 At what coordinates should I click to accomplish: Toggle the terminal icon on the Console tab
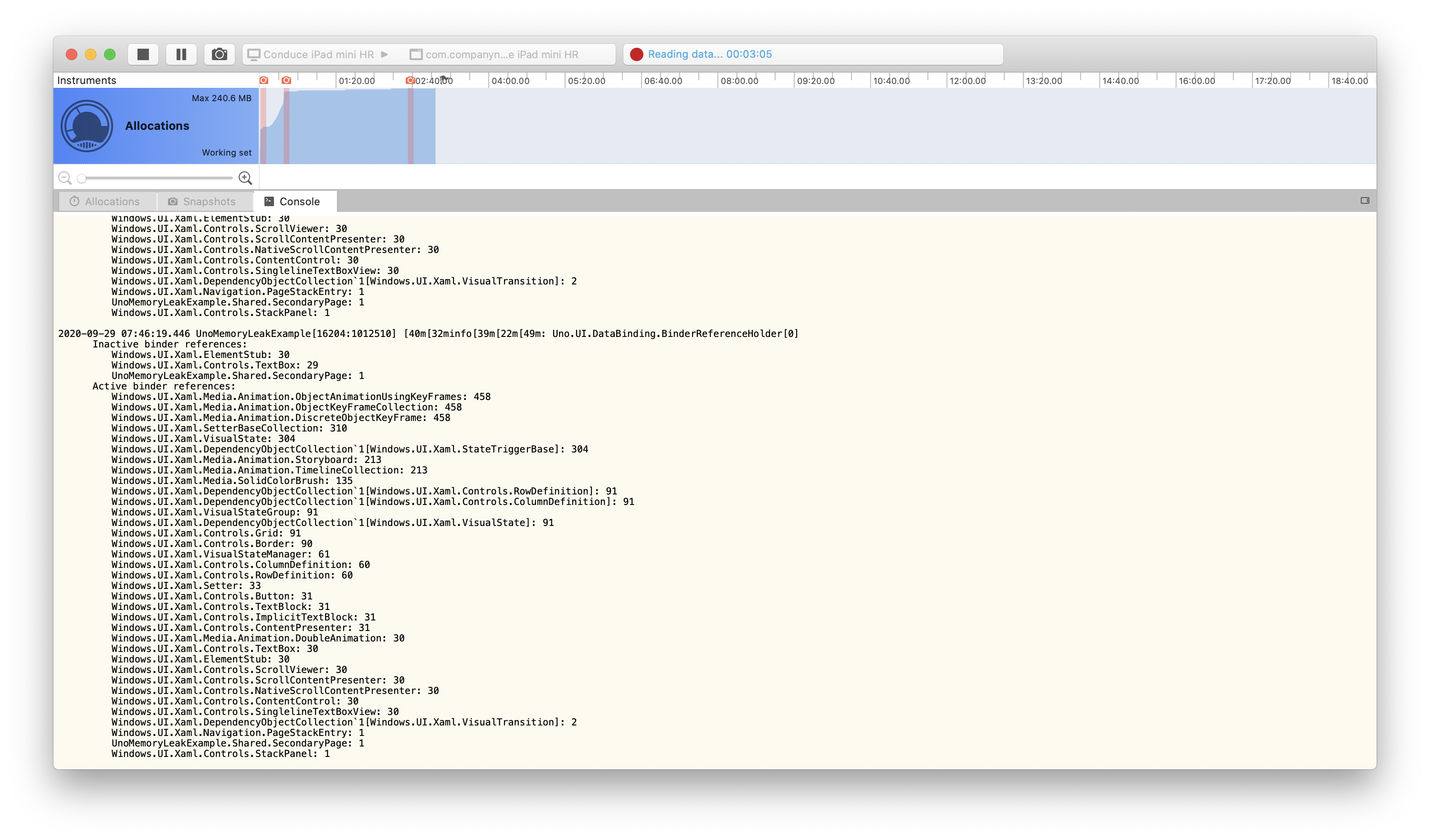click(x=269, y=201)
